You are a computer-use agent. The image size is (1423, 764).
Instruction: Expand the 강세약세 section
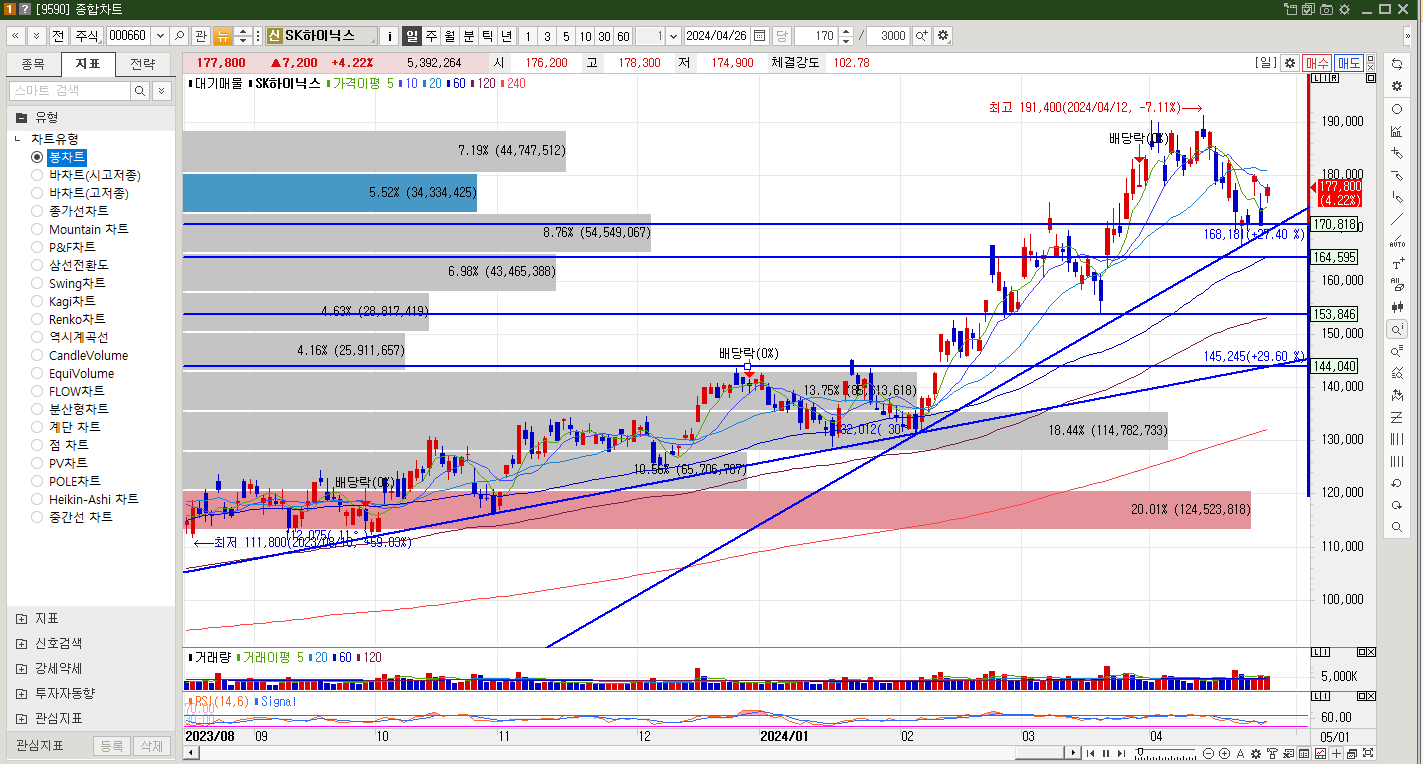point(22,668)
